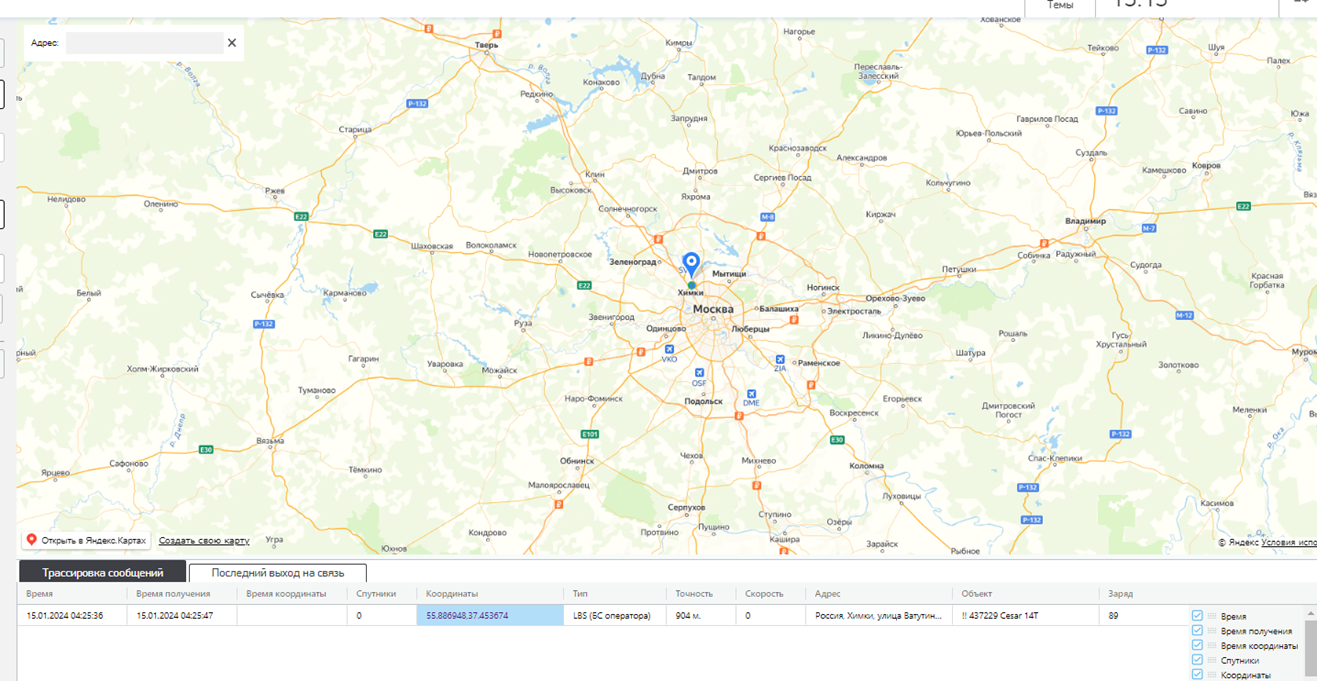Untick the Время column checkbox
This screenshot has width=1318, height=682.
point(1197,616)
